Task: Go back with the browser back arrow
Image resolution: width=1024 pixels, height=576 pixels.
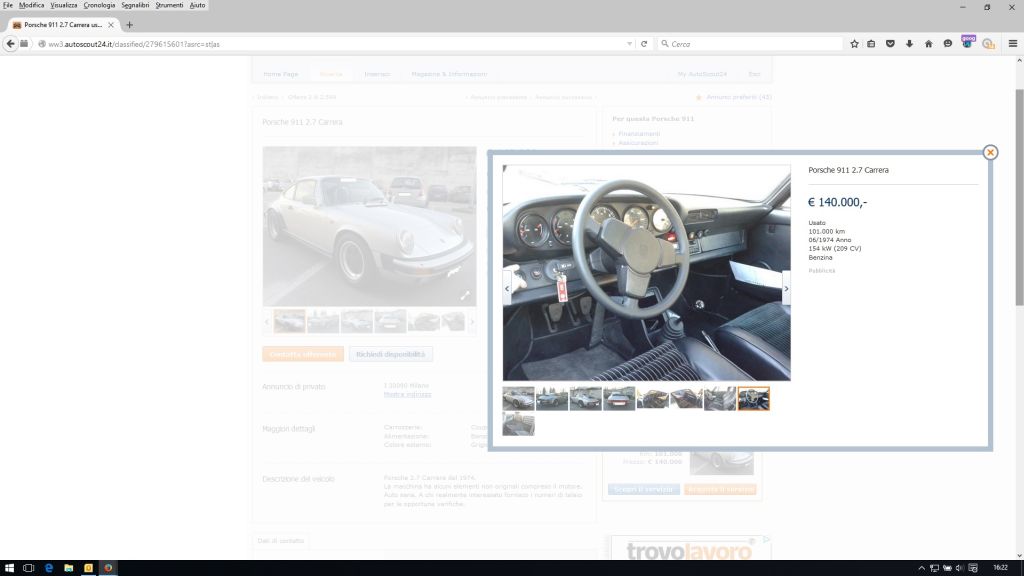Action: pyautogui.click(x=10, y=44)
